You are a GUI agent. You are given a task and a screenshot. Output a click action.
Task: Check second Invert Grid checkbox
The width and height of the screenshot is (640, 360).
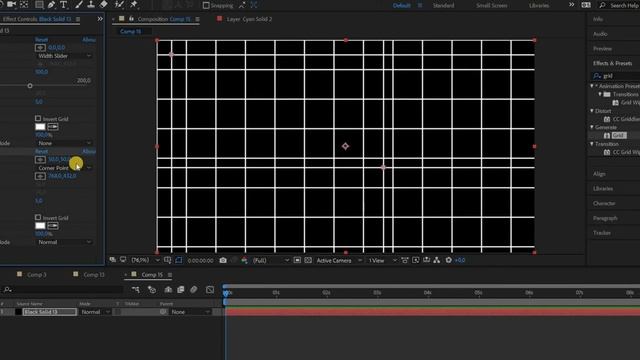38,217
